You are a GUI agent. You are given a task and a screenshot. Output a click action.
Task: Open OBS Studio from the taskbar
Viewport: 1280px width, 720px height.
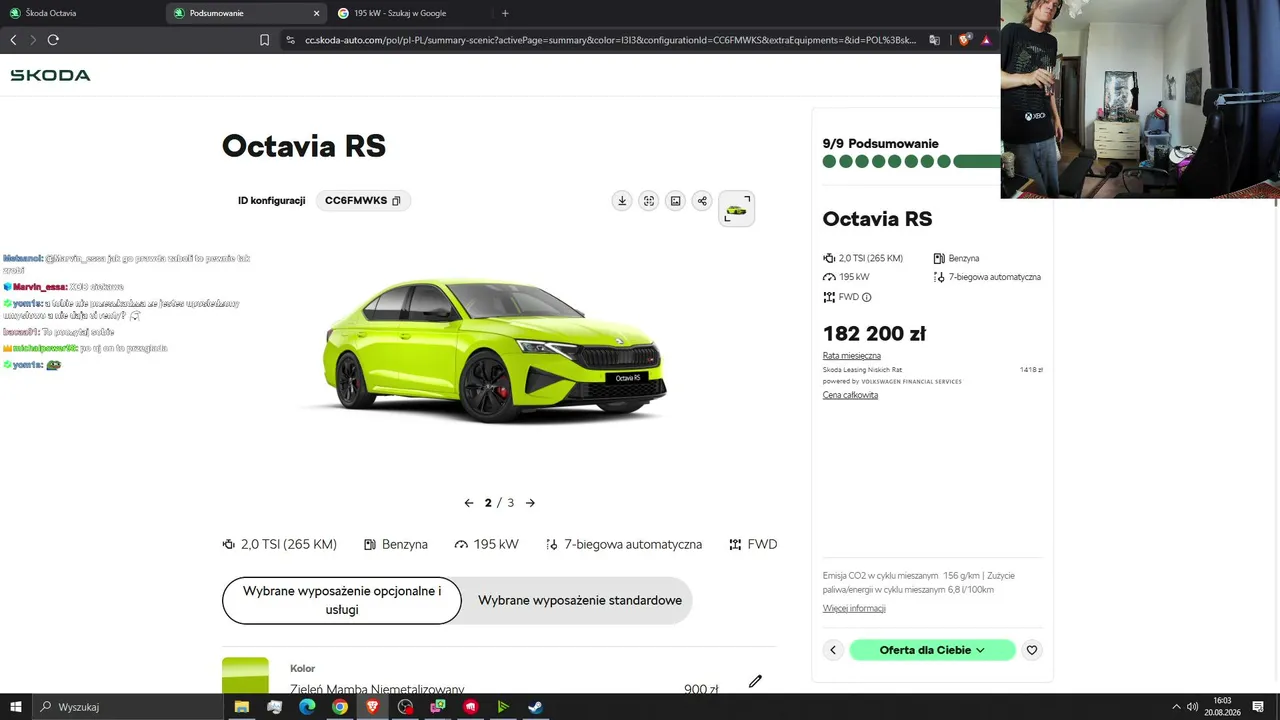pyautogui.click(x=405, y=707)
